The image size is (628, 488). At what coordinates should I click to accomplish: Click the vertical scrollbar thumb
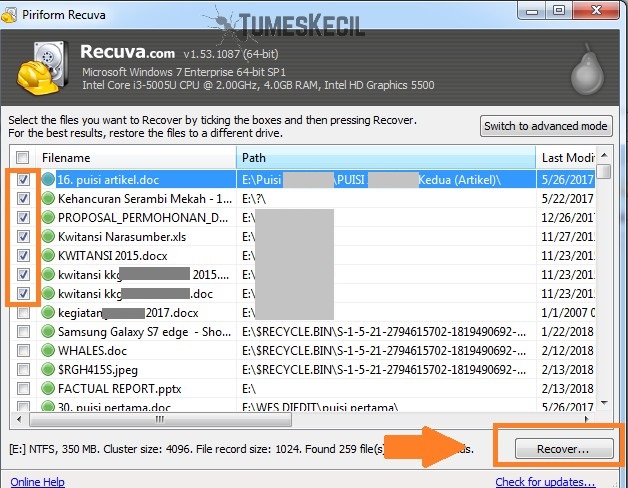(604, 171)
